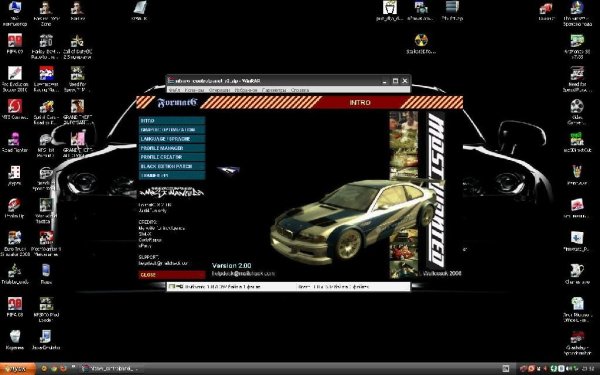Open the red MTS Connect desktop icon
Screen dimensions: 600x375
(x=15, y=106)
